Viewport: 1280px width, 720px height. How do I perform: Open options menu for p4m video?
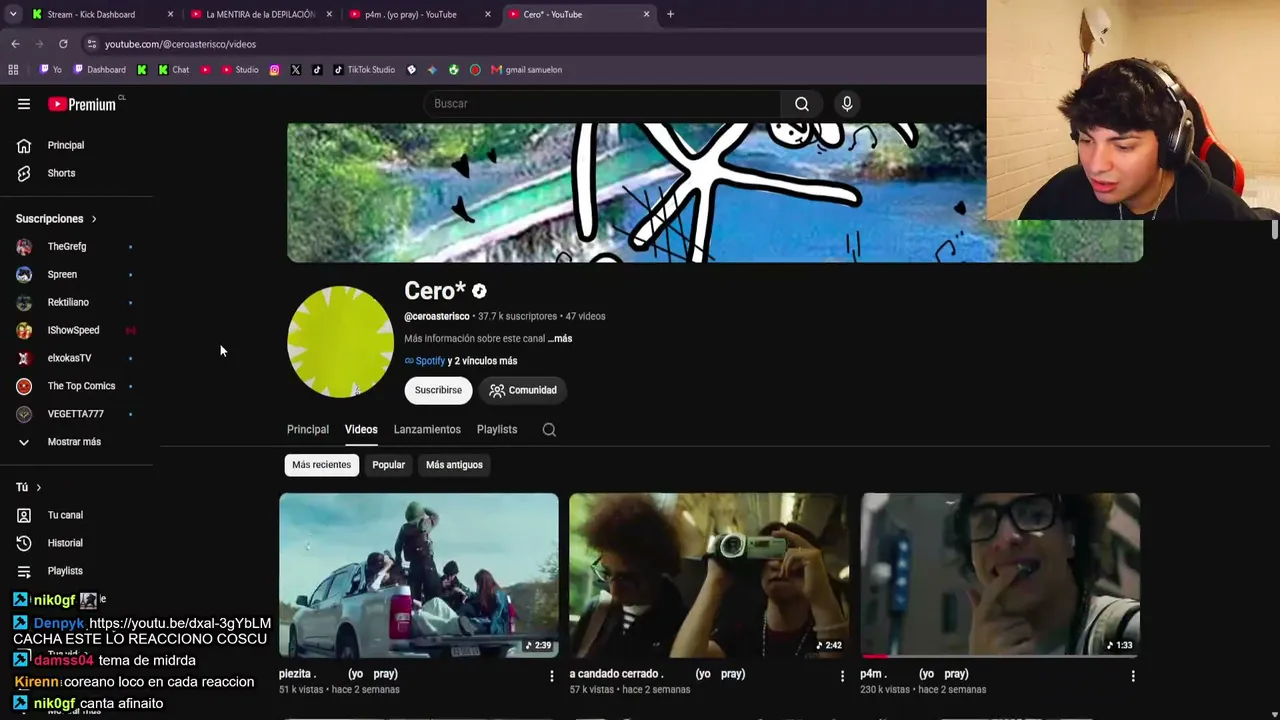[1133, 676]
